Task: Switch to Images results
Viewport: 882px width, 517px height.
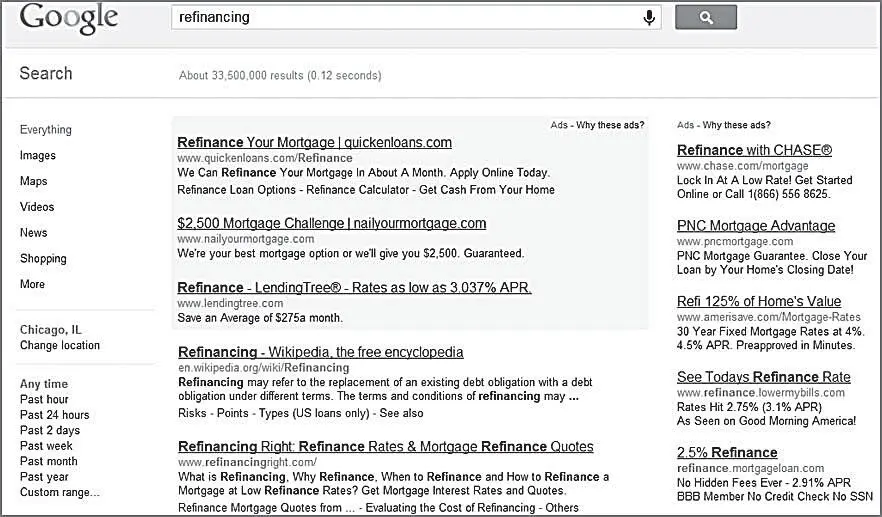Action: pos(38,155)
